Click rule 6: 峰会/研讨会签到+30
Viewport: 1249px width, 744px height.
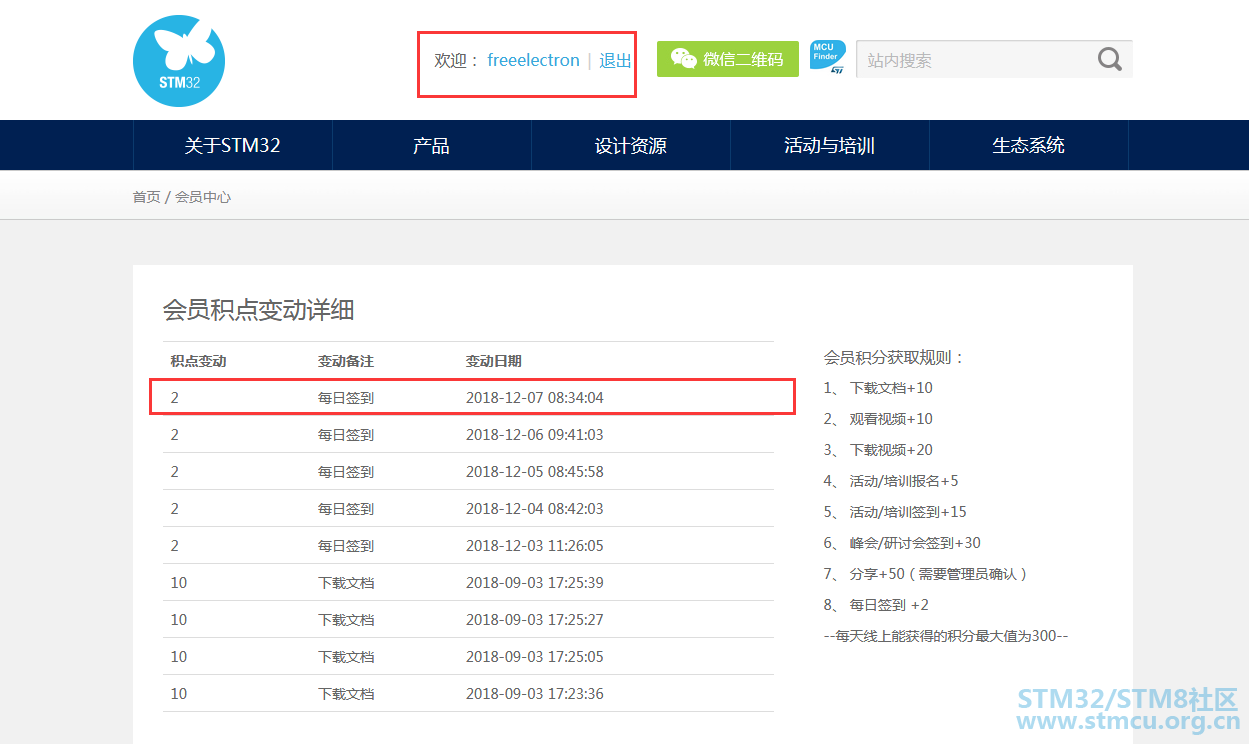point(902,543)
